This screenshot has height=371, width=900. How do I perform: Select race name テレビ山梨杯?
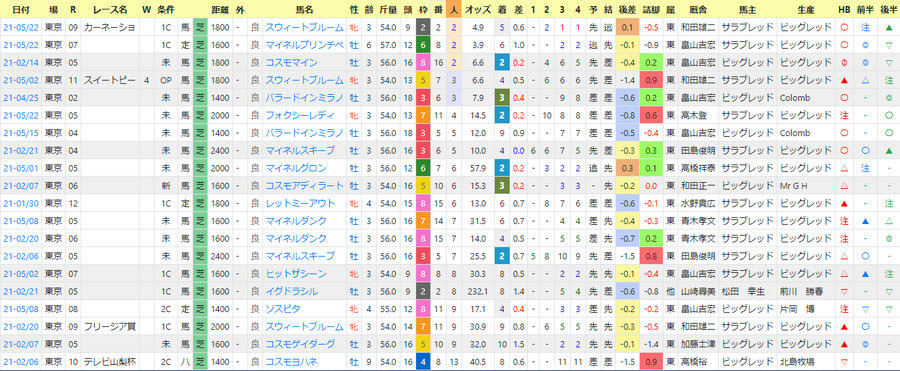[x=110, y=362]
